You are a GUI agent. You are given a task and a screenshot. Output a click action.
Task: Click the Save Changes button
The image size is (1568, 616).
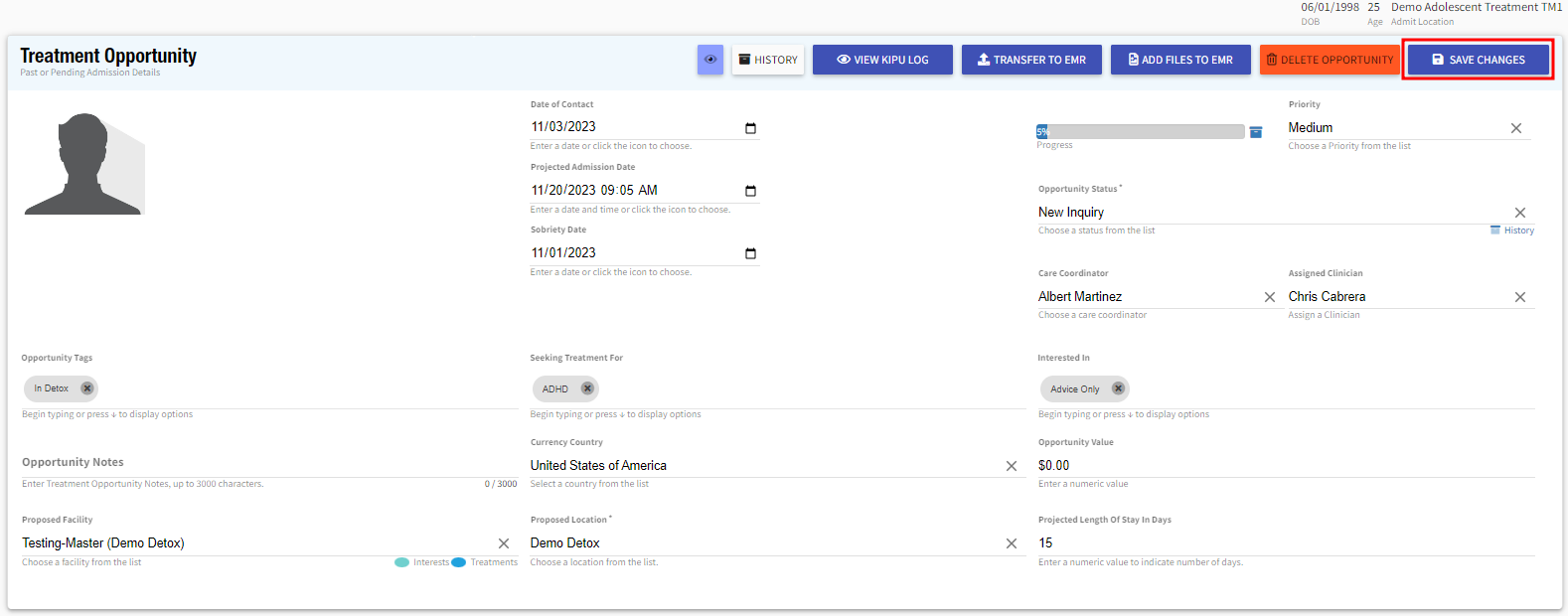pos(1478,60)
